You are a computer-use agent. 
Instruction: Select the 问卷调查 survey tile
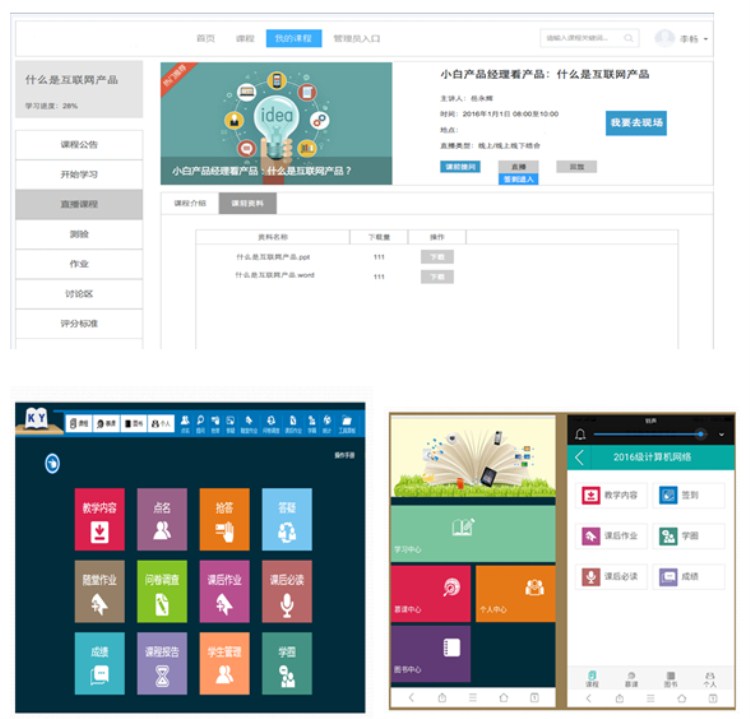(162, 591)
